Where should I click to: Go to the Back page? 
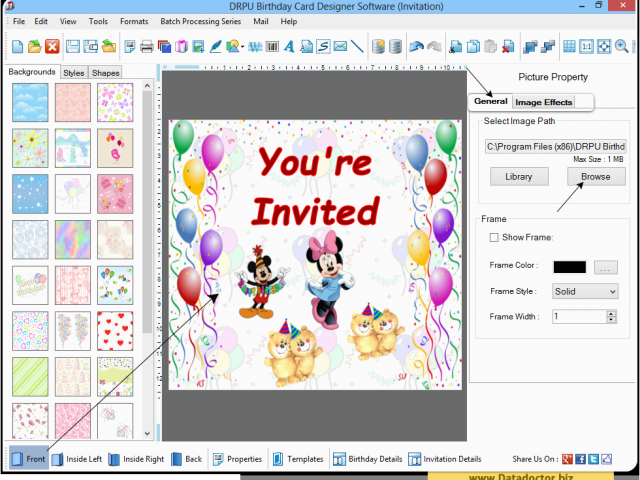click(187, 459)
